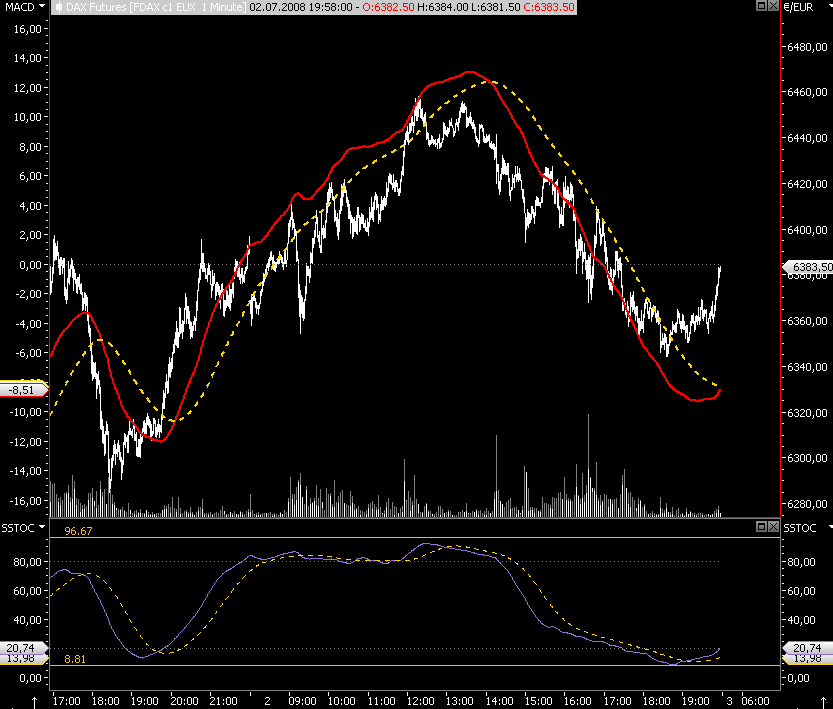Click the day 2 date axis label
833x709 pixels.
[267, 701]
